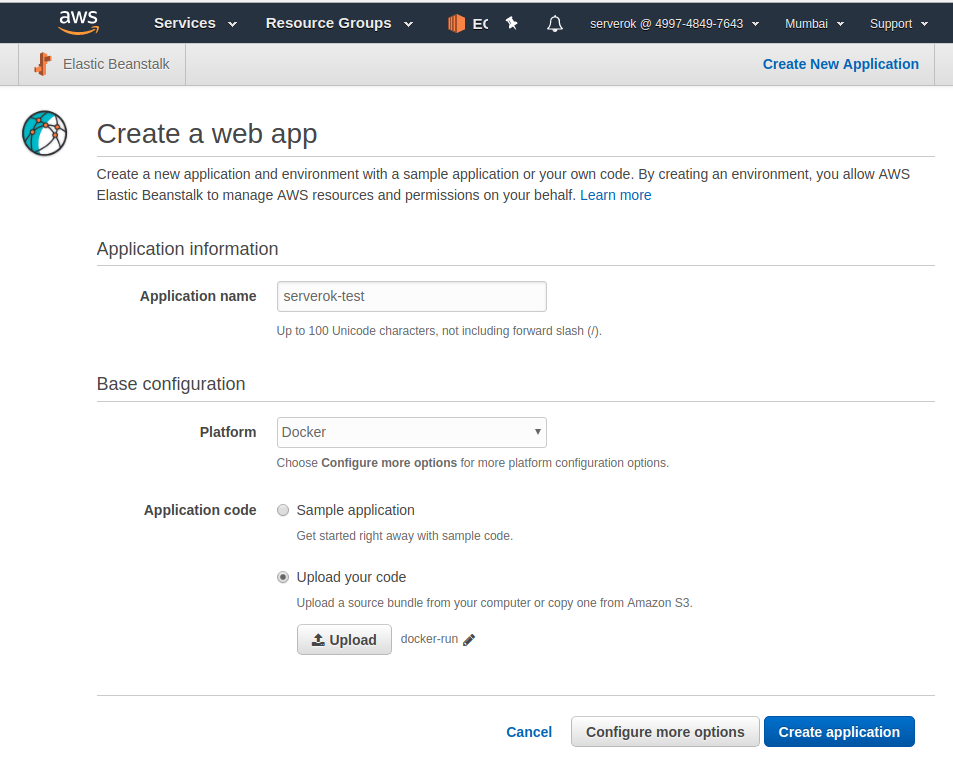This screenshot has width=953, height=772.
Task: Click the Elastic Beanstalk orange icon
Action: pyautogui.click(x=42, y=64)
